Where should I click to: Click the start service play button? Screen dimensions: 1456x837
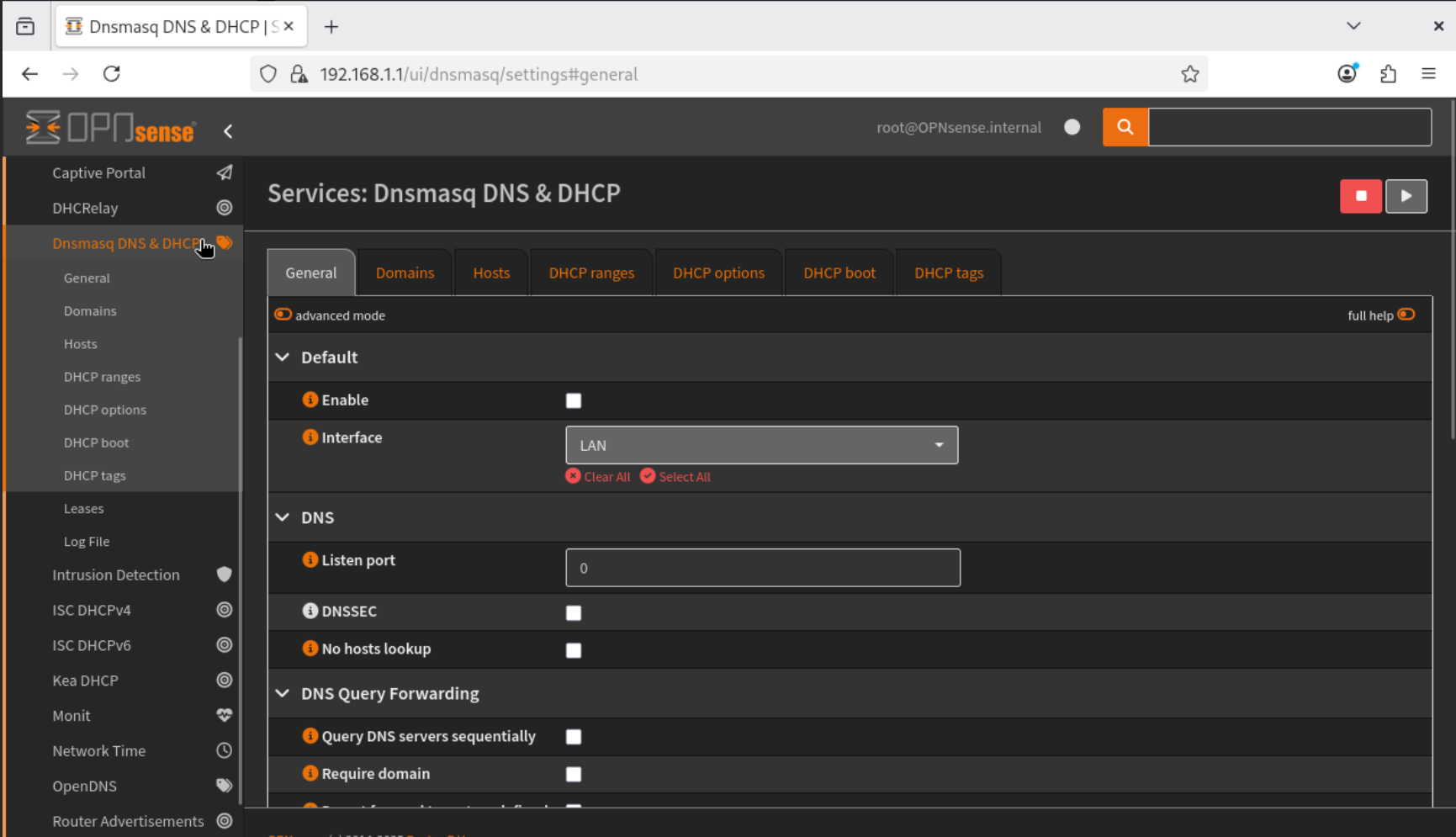point(1406,196)
